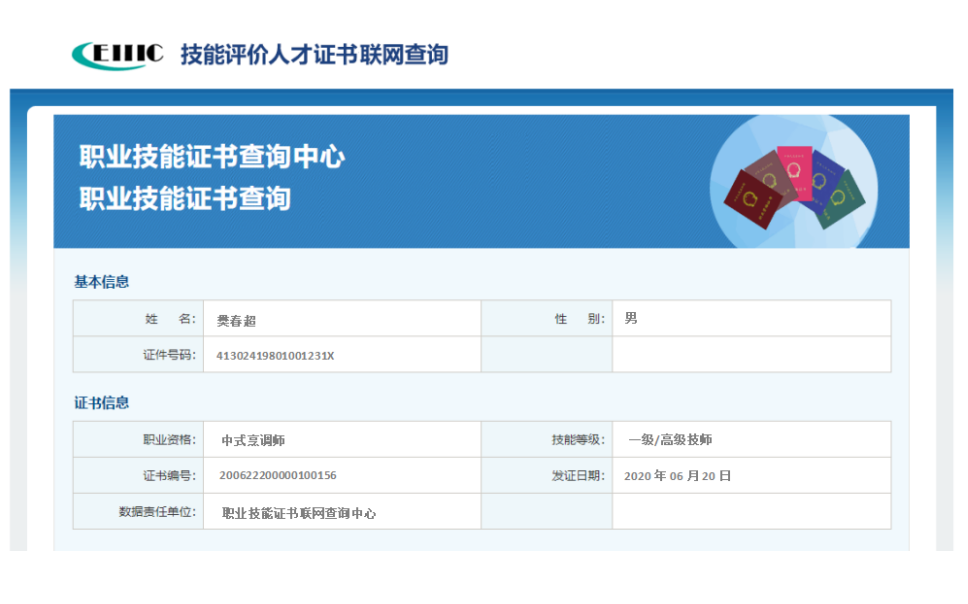This screenshot has width=968, height=604.
Task: Click the 职业技能证书查询中心 banner heading
Action: click(x=212, y=157)
